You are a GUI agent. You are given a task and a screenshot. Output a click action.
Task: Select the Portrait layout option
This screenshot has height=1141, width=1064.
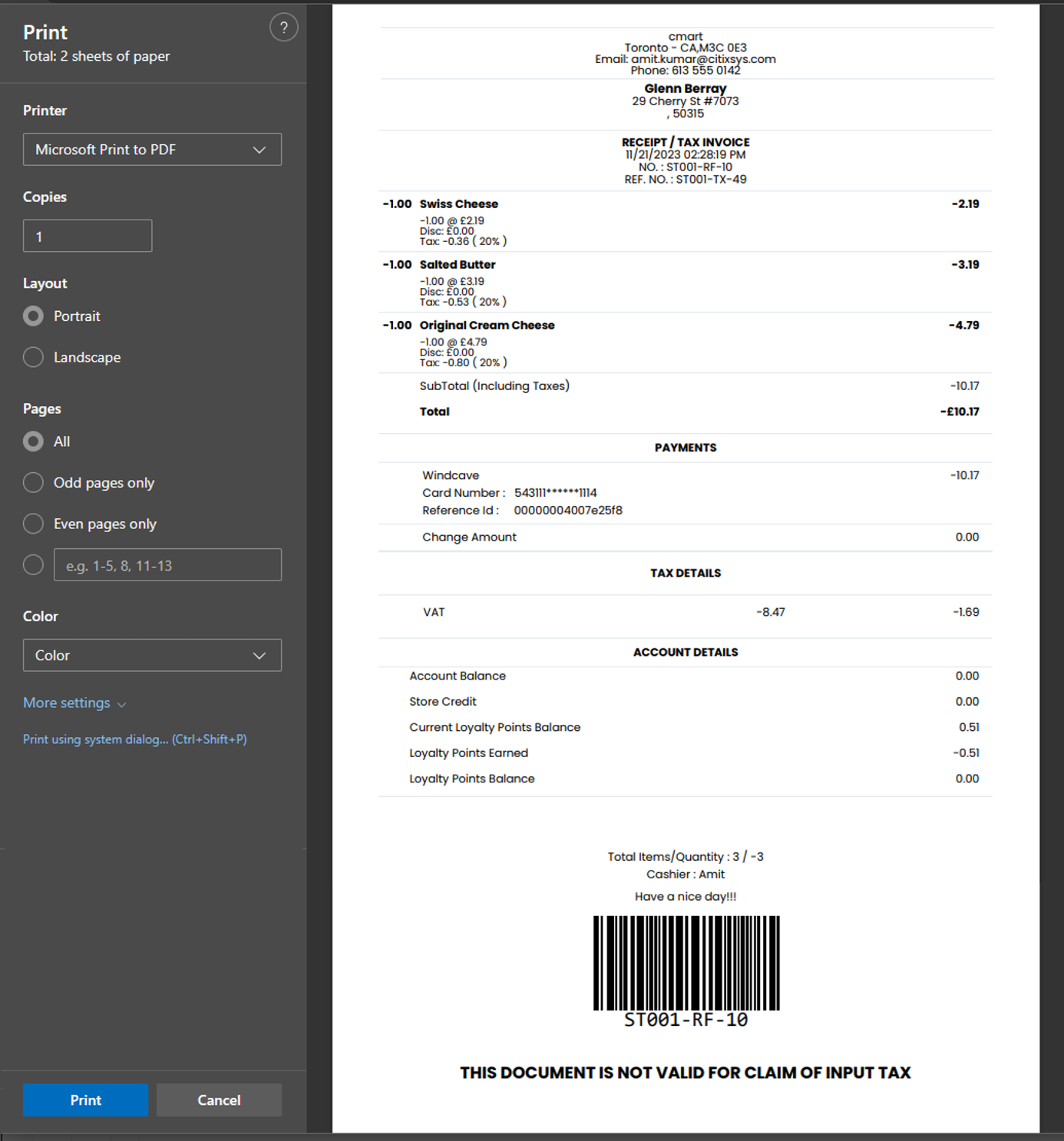34,316
